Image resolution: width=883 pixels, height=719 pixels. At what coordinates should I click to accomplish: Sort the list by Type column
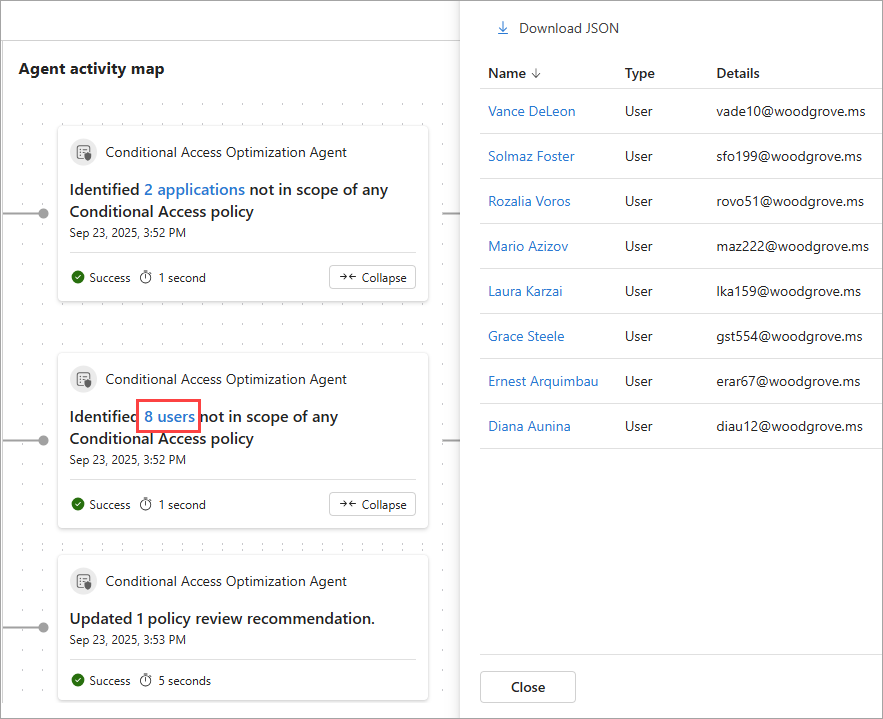(x=639, y=73)
